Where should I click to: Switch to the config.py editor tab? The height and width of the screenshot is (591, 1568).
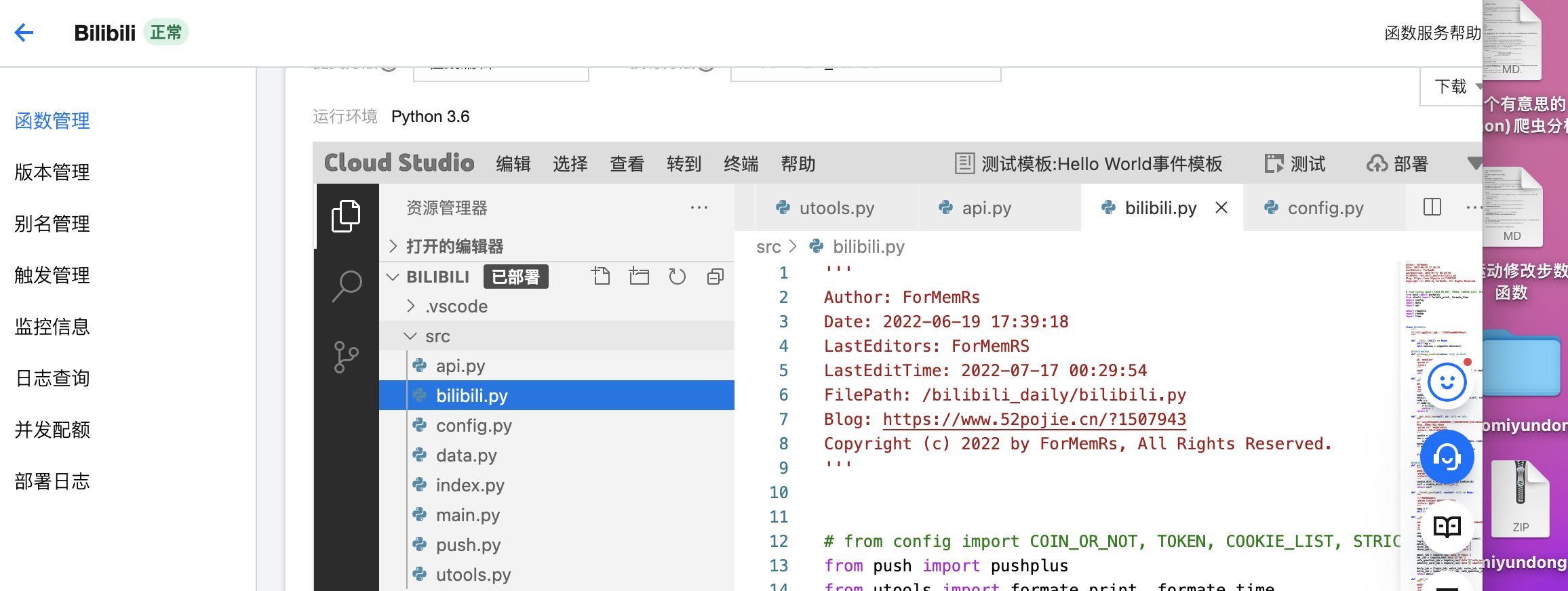[1325, 207]
